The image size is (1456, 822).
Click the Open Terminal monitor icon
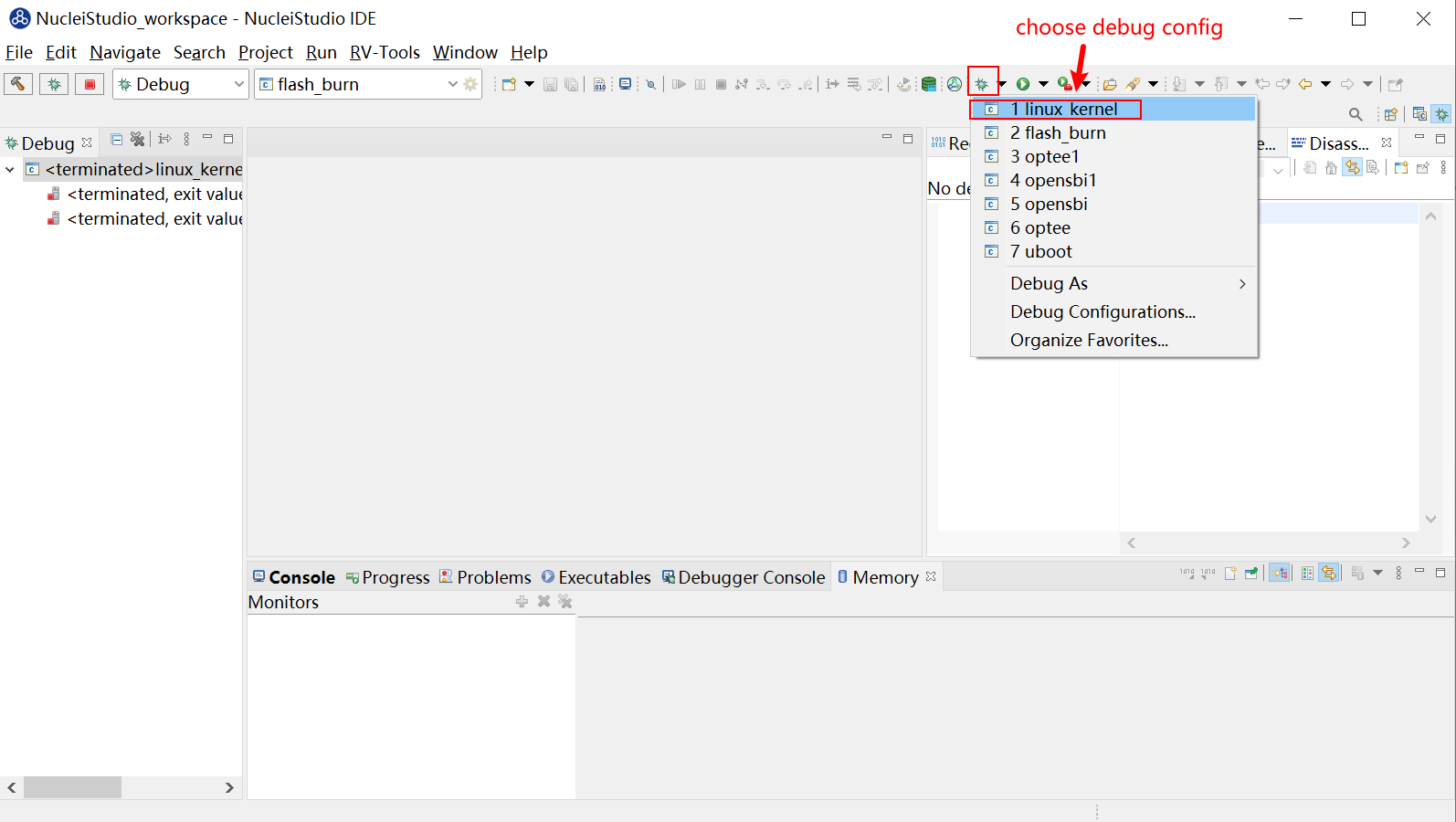[626, 84]
